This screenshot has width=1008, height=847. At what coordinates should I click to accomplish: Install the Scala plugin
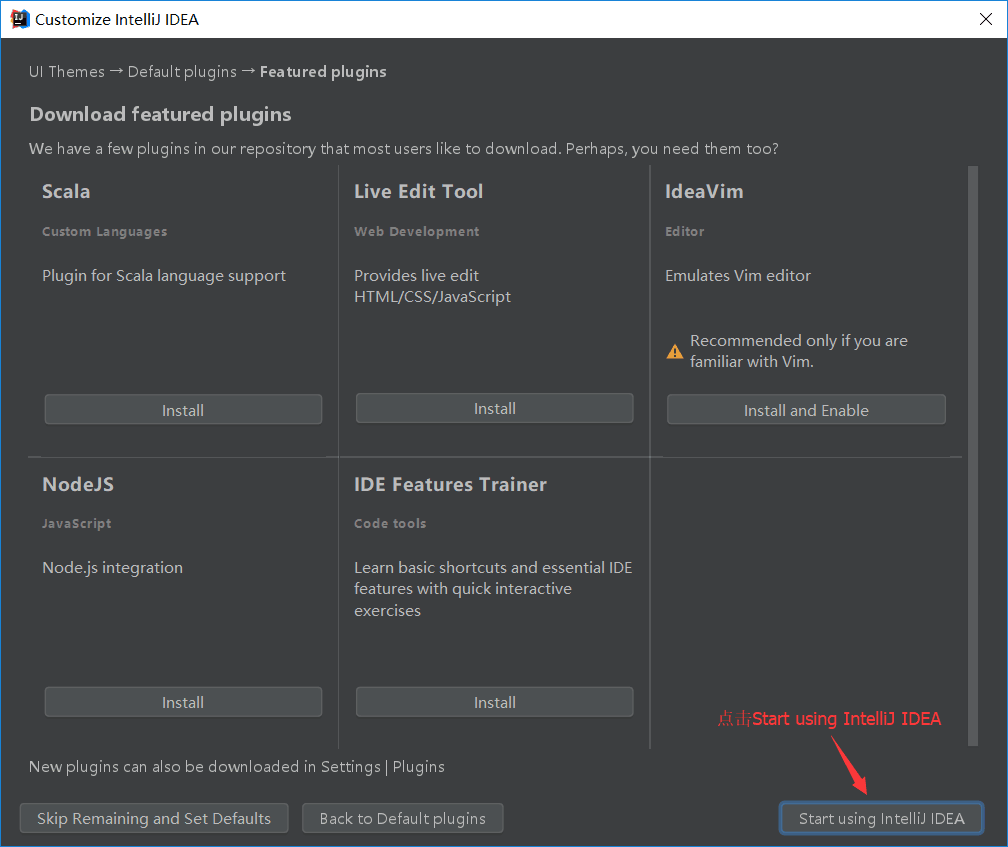click(183, 409)
